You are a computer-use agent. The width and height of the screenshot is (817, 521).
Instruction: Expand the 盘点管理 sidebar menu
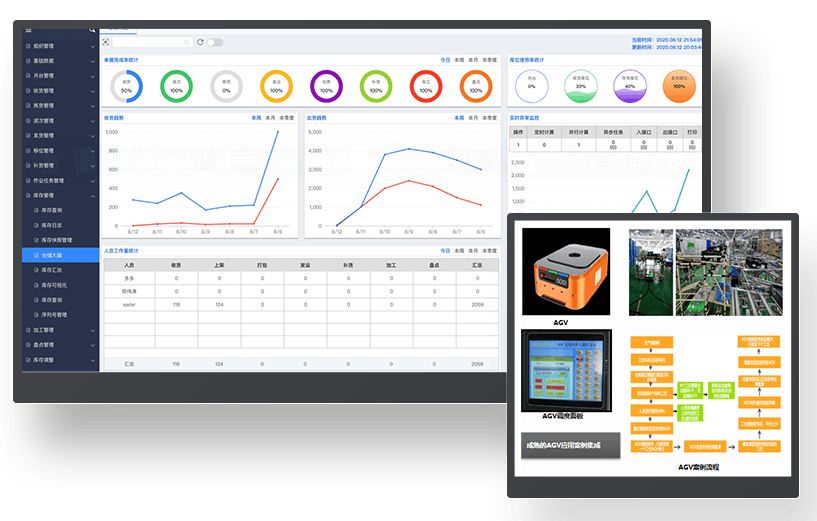(62, 343)
